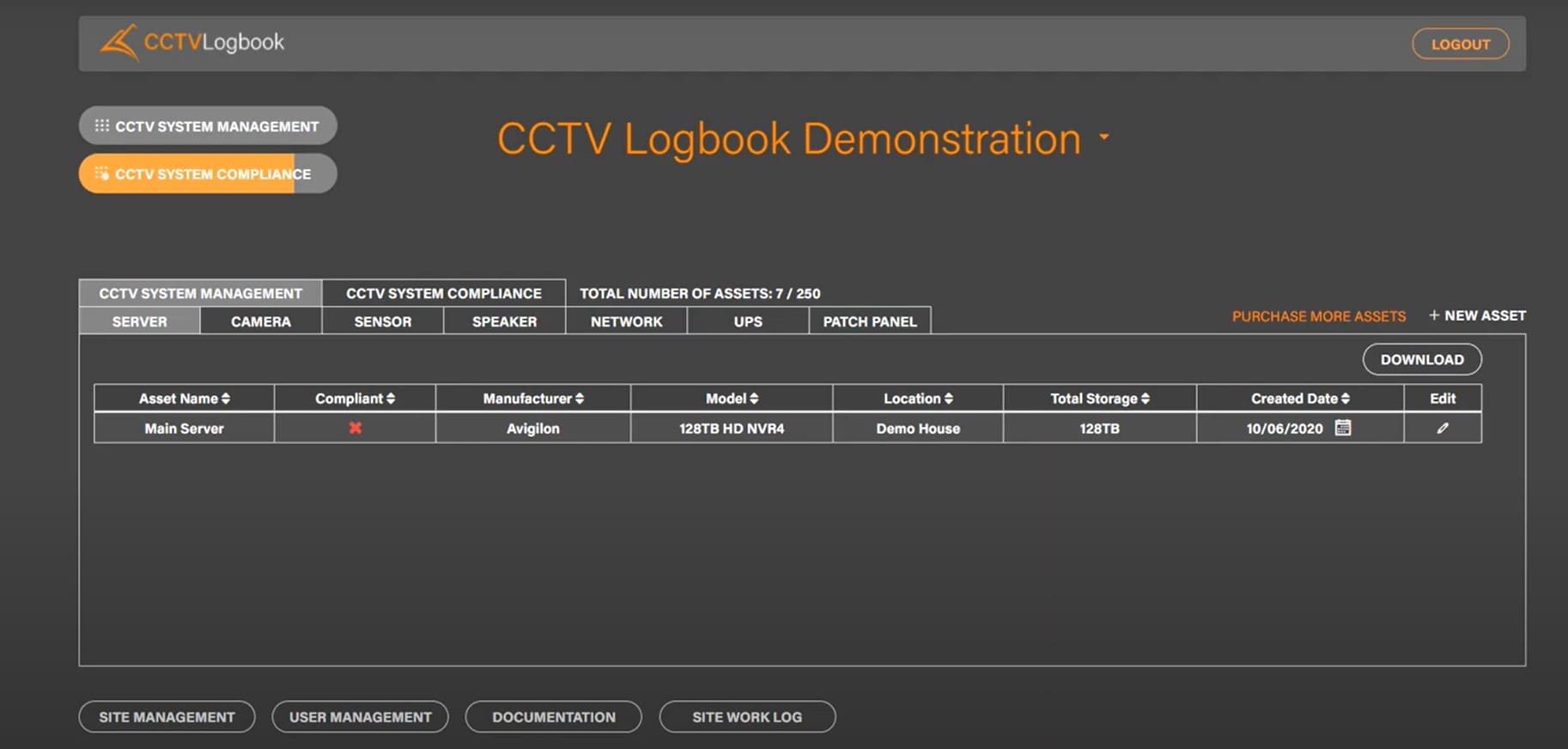
Task: Open Site Management
Action: click(167, 716)
